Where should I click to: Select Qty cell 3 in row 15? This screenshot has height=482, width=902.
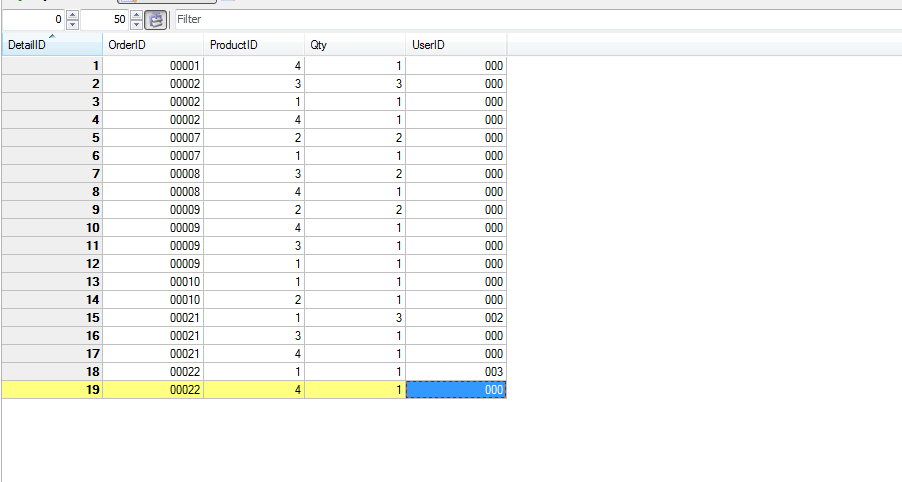(x=355, y=317)
